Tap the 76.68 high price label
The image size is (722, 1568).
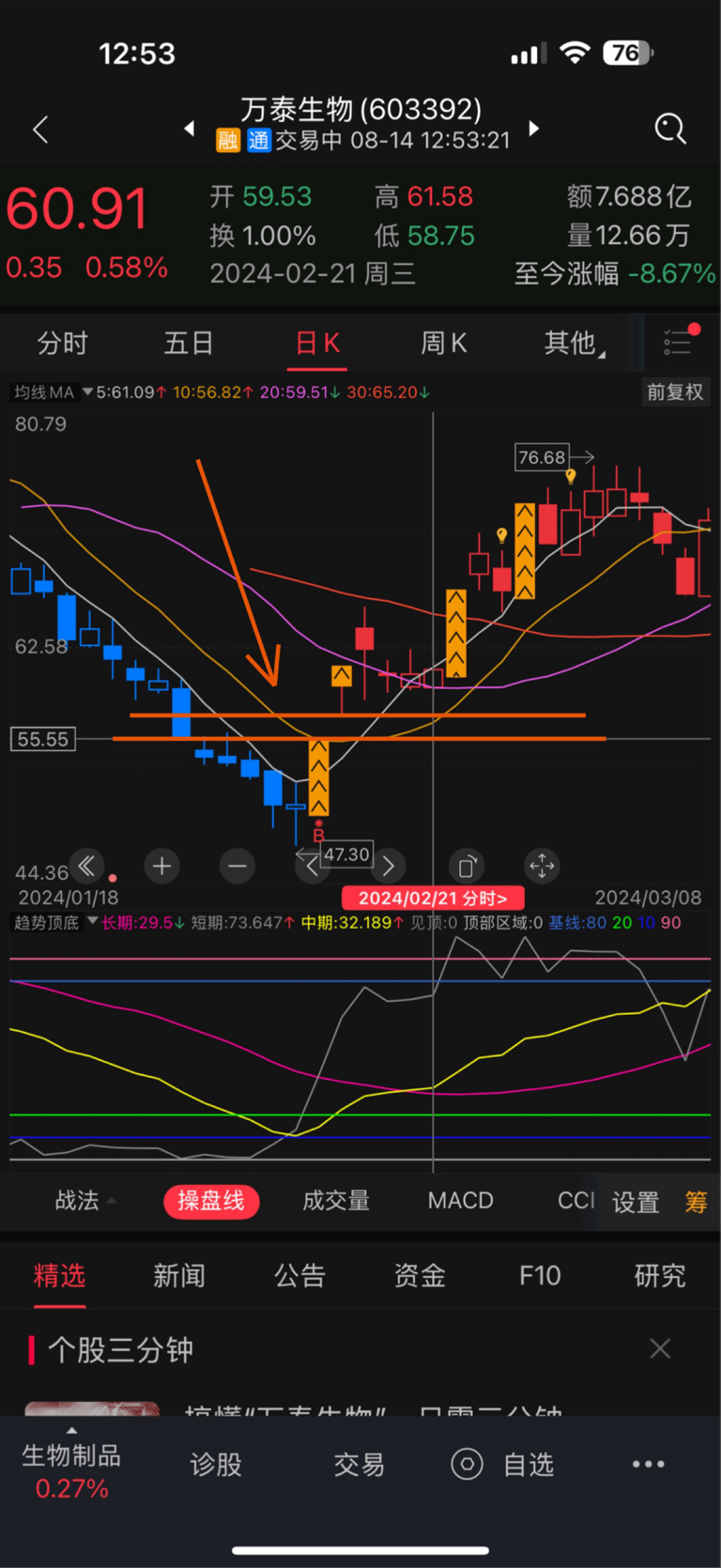click(542, 457)
